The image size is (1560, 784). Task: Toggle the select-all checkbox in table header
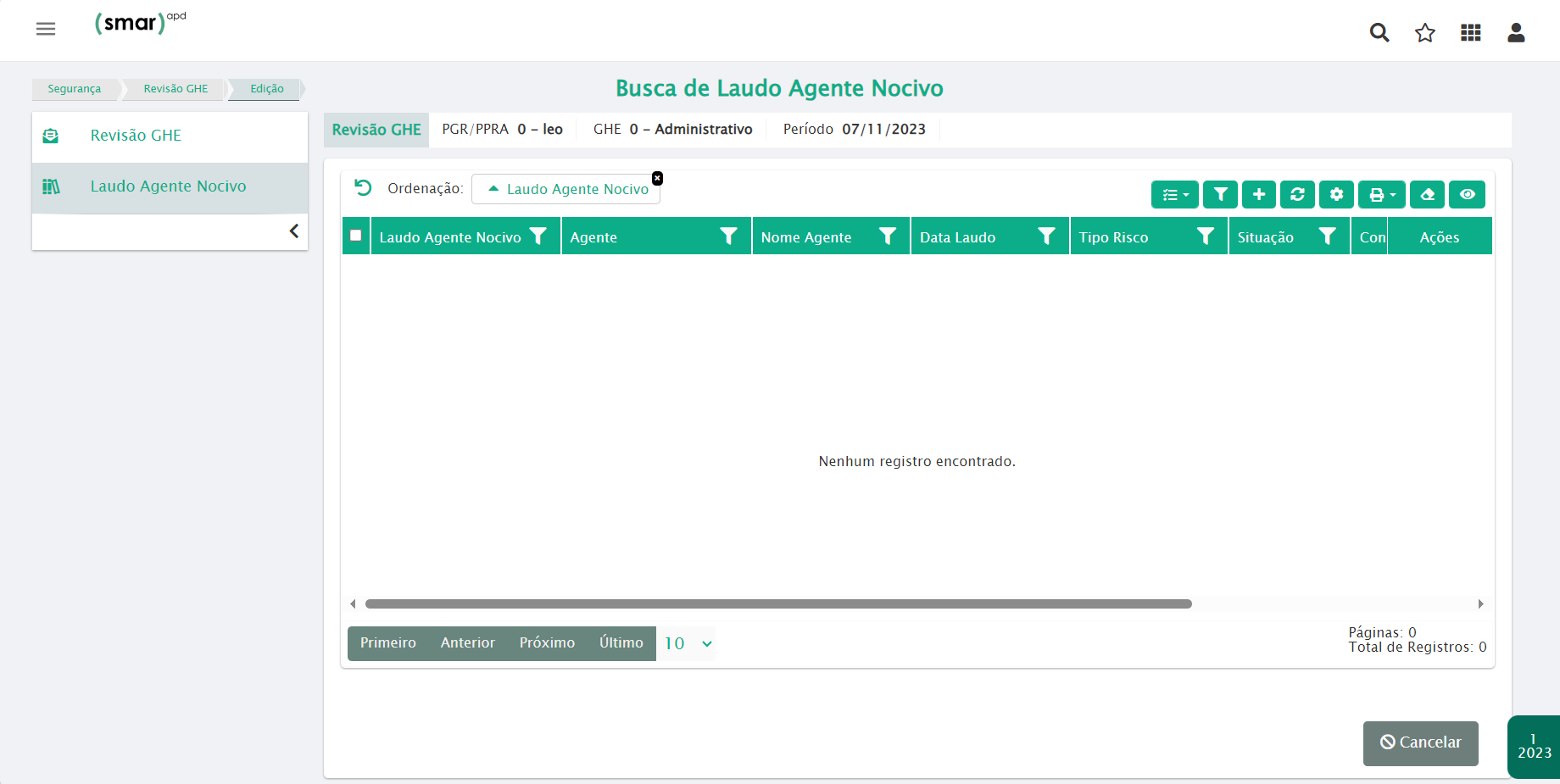356,236
